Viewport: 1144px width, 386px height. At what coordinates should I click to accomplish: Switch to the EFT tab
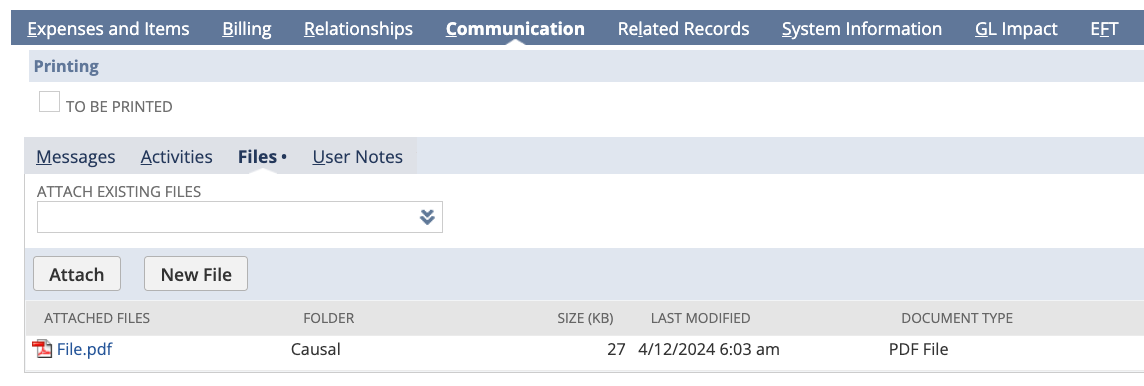click(1105, 29)
